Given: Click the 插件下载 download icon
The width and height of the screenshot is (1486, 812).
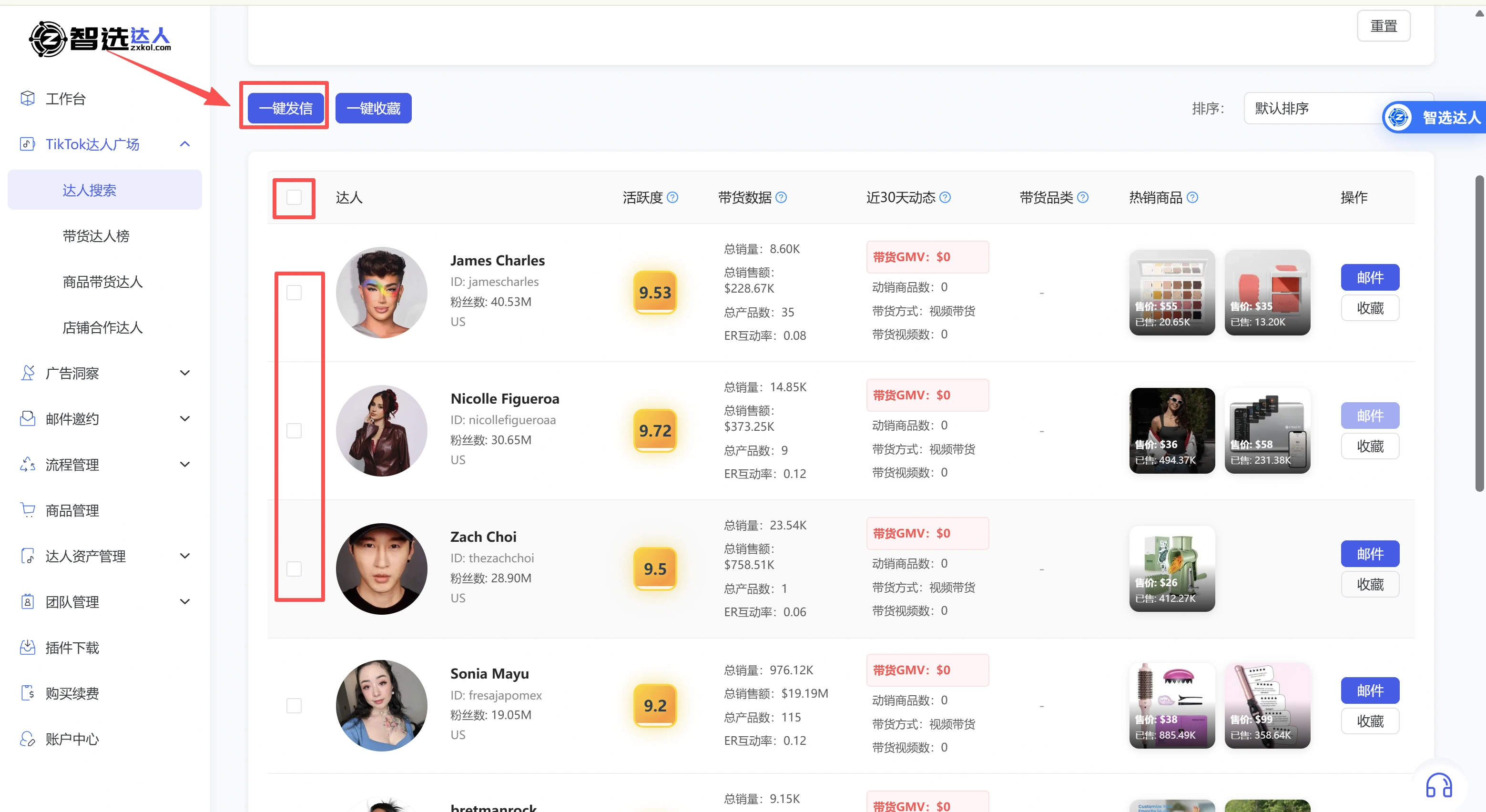Looking at the screenshot, I should (27, 648).
